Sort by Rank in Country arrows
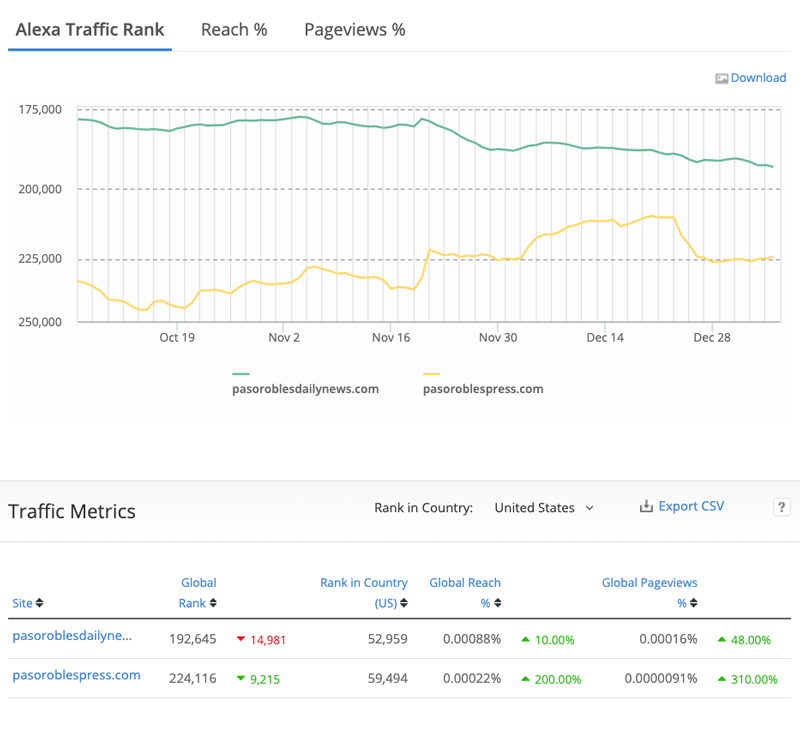Screen dimensions: 800x751 [402, 604]
